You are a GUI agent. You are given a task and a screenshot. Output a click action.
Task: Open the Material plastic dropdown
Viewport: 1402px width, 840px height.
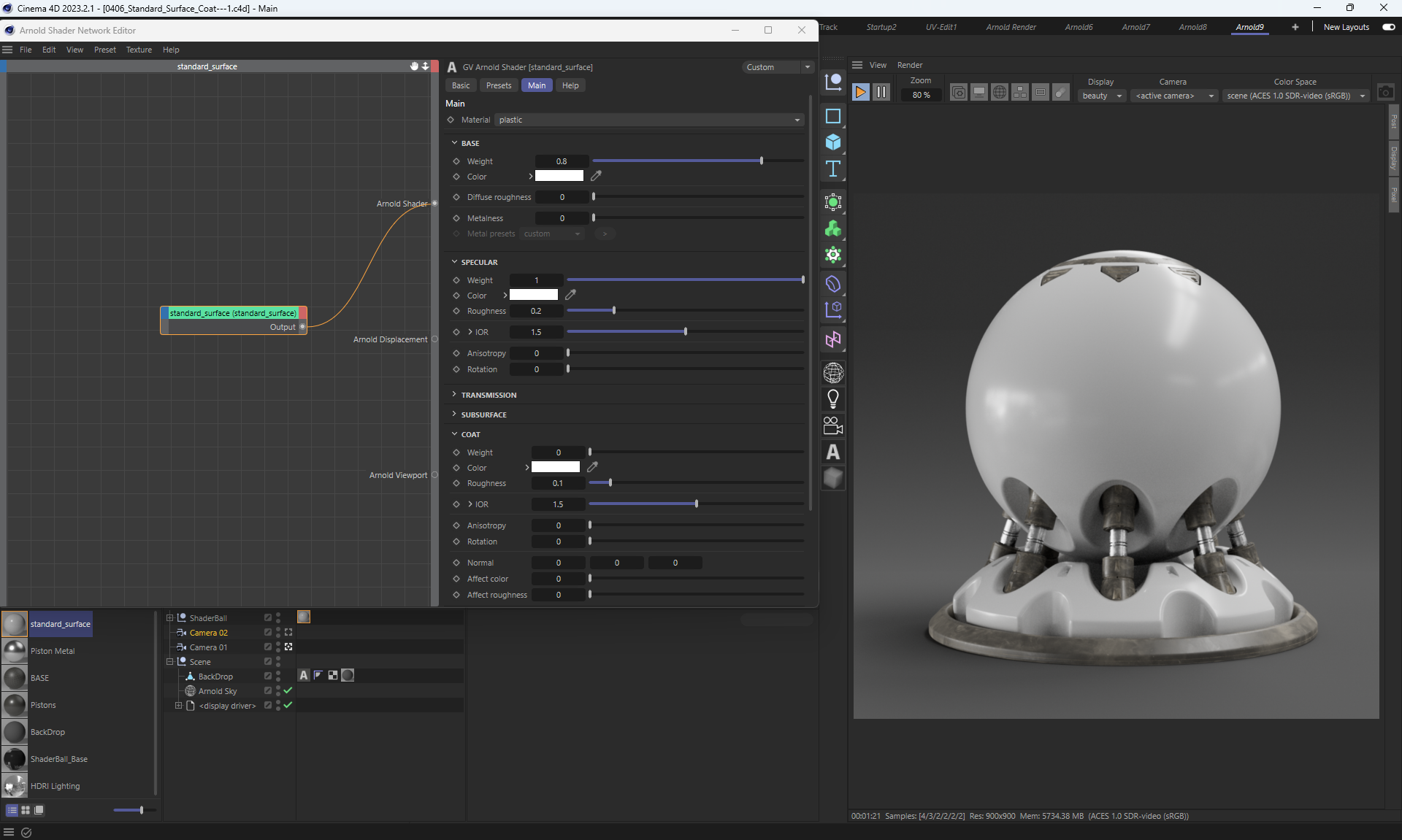point(649,120)
